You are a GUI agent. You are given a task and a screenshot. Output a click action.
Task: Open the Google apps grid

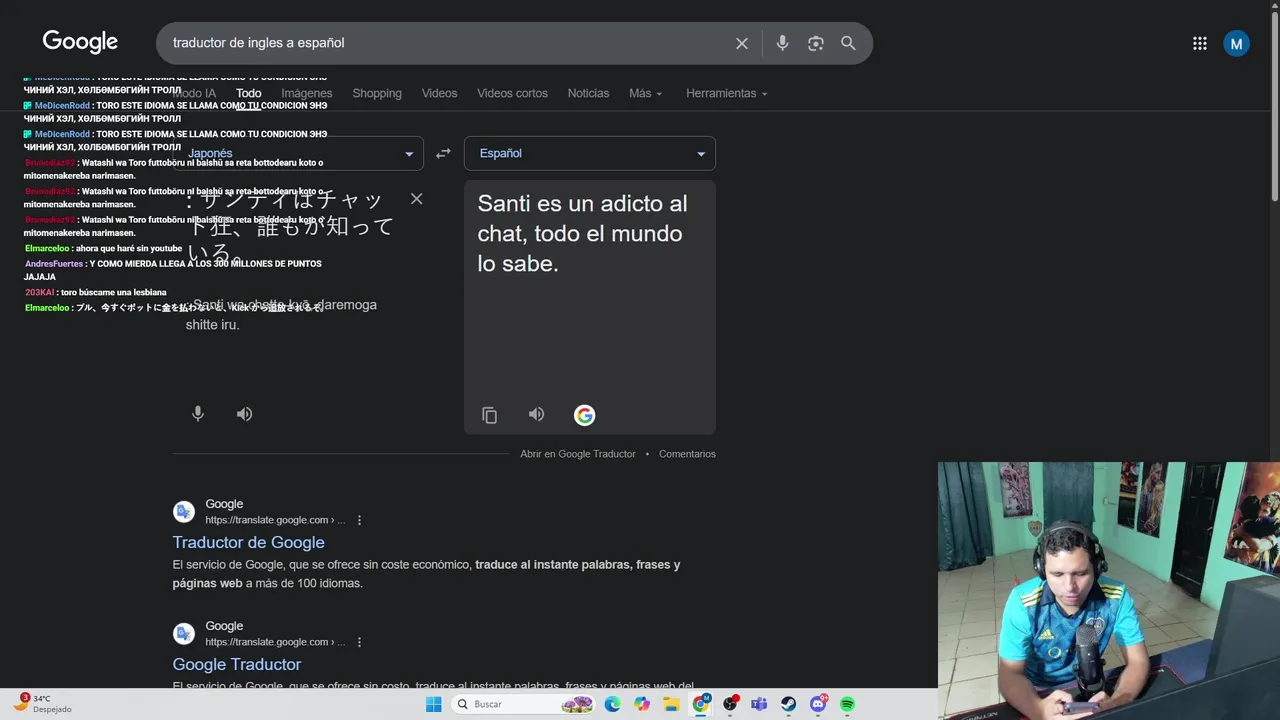tap(1200, 43)
